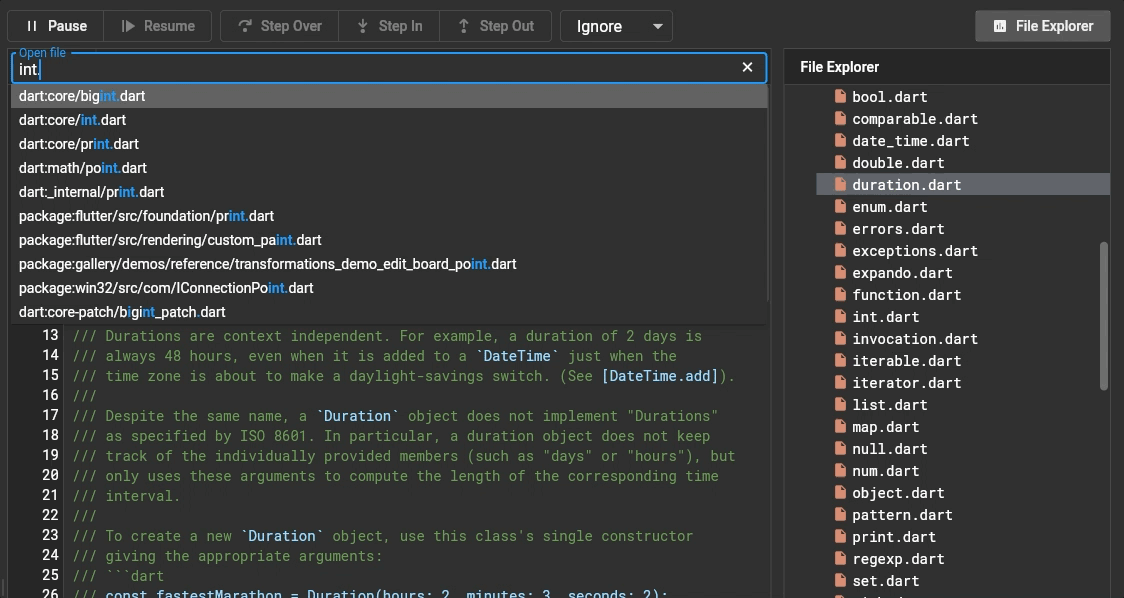The height and width of the screenshot is (598, 1124).
Task: Select flutter rendering custom_paint.dart suggestion
Action: (389, 240)
